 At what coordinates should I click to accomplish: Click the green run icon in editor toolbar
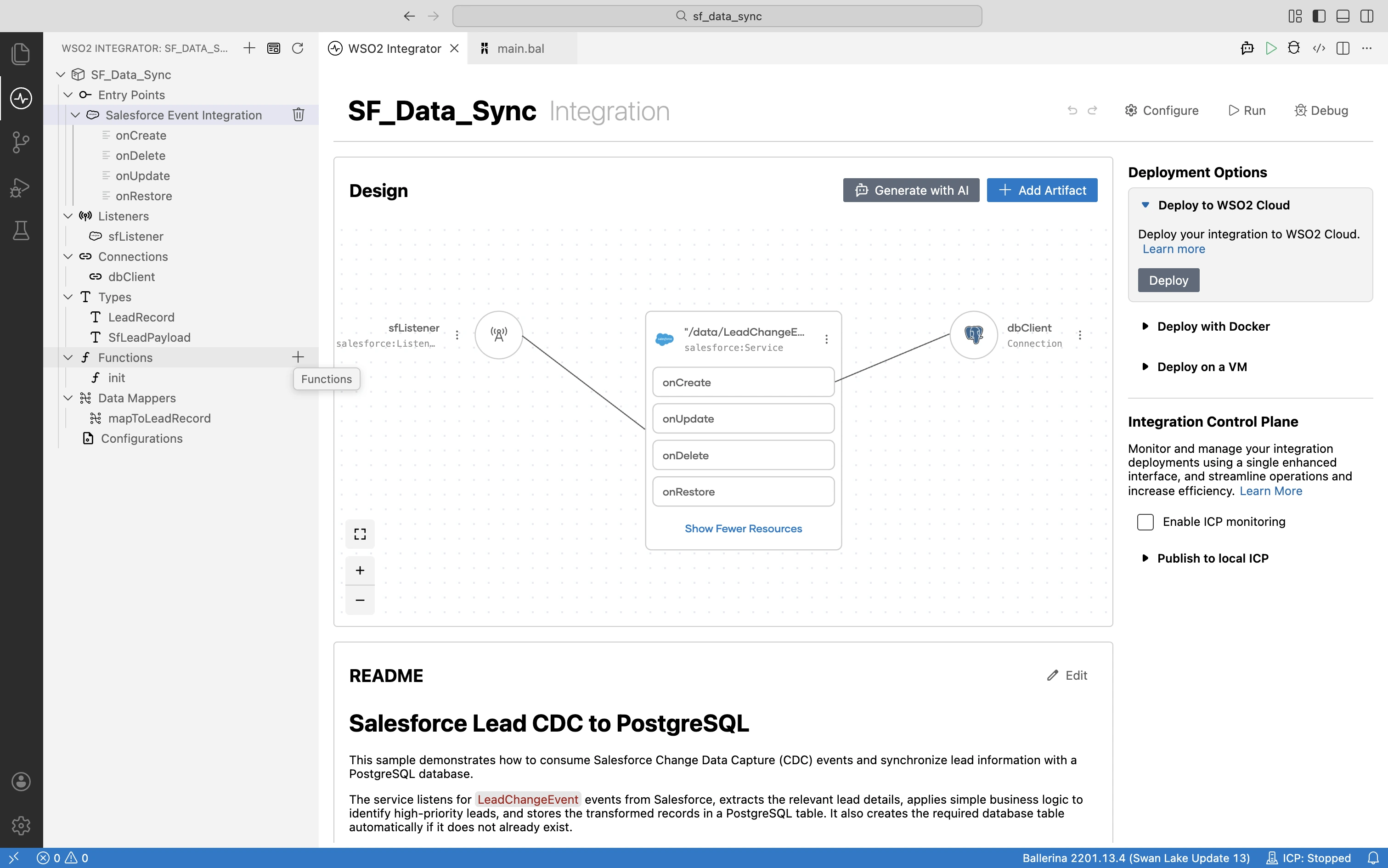point(1271,48)
